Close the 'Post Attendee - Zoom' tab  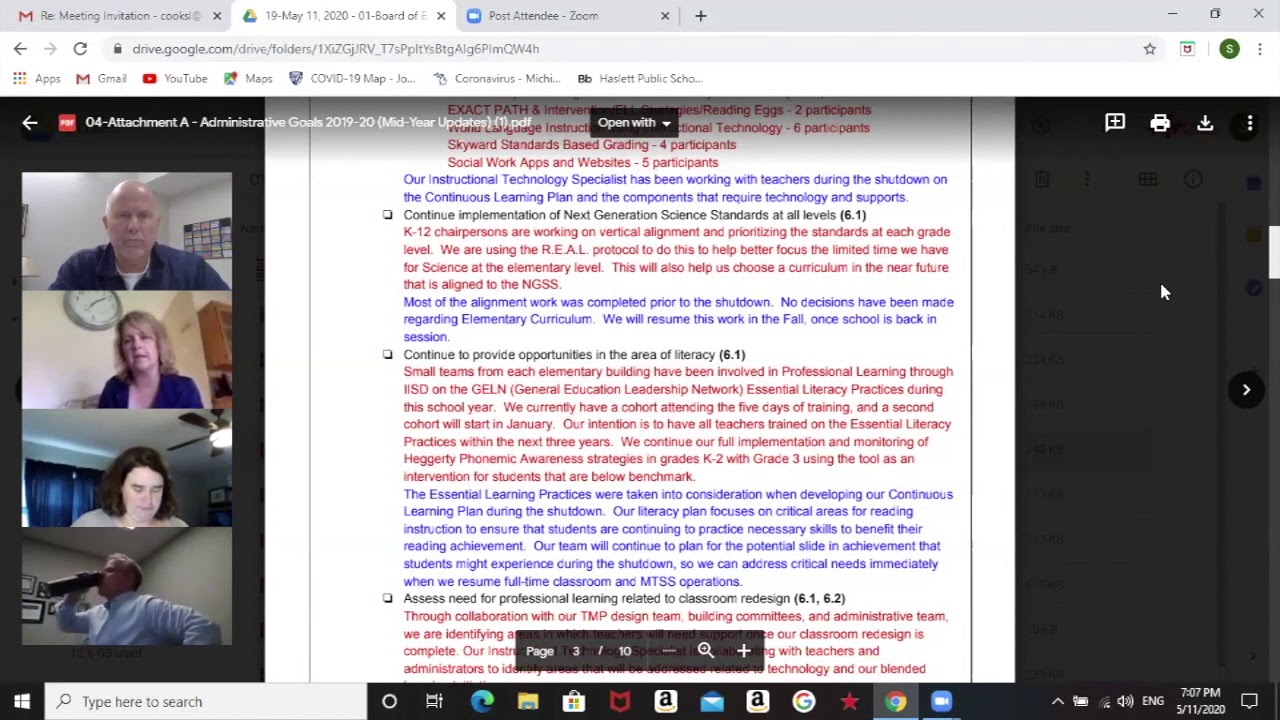point(665,16)
